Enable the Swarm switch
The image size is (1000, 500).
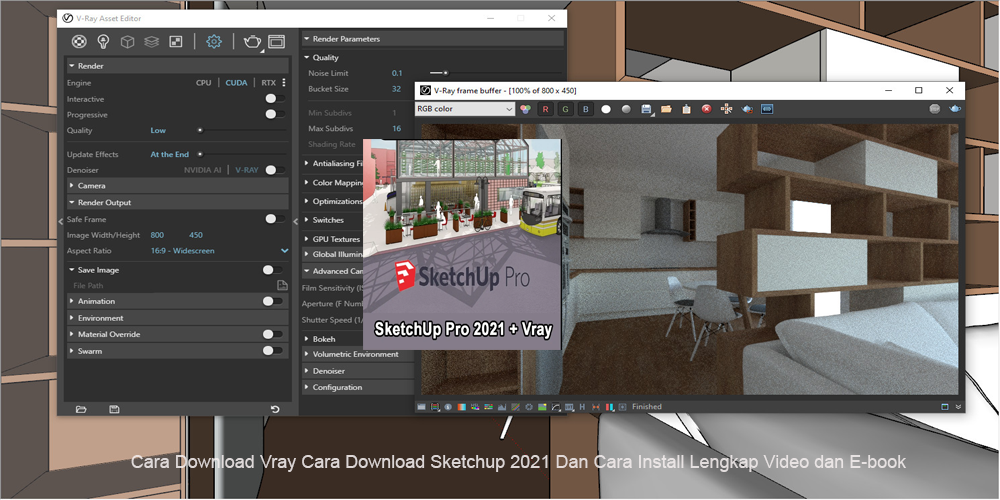[272, 351]
